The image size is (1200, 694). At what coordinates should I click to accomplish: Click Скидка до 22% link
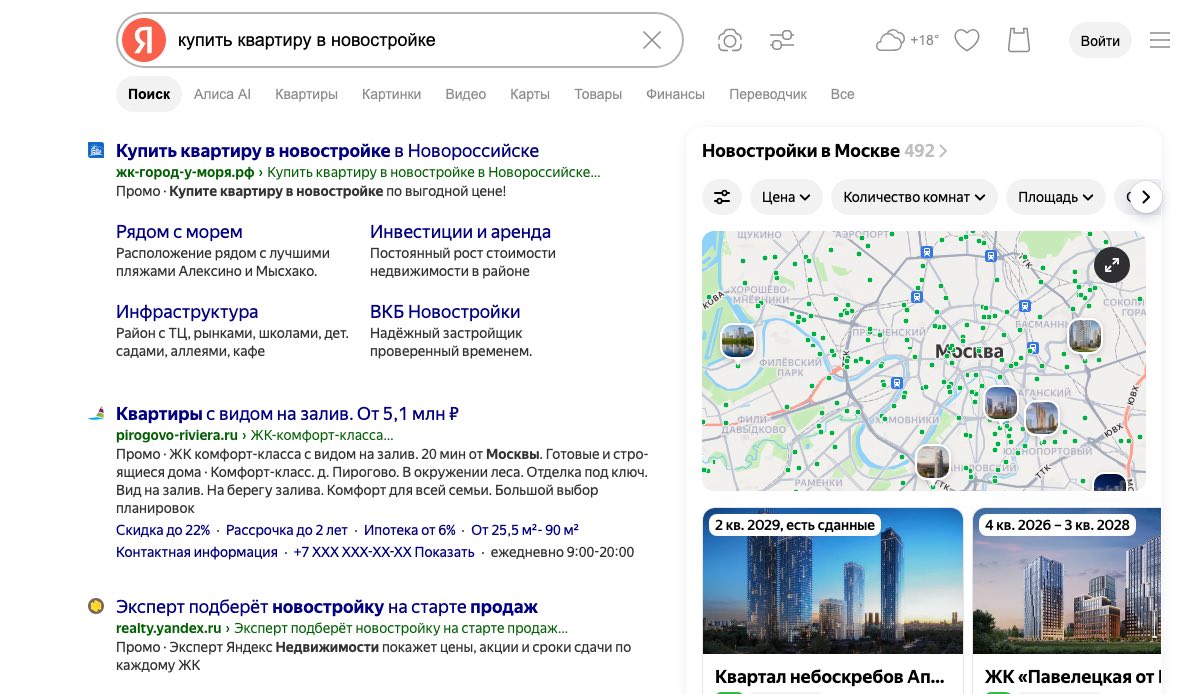(163, 530)
